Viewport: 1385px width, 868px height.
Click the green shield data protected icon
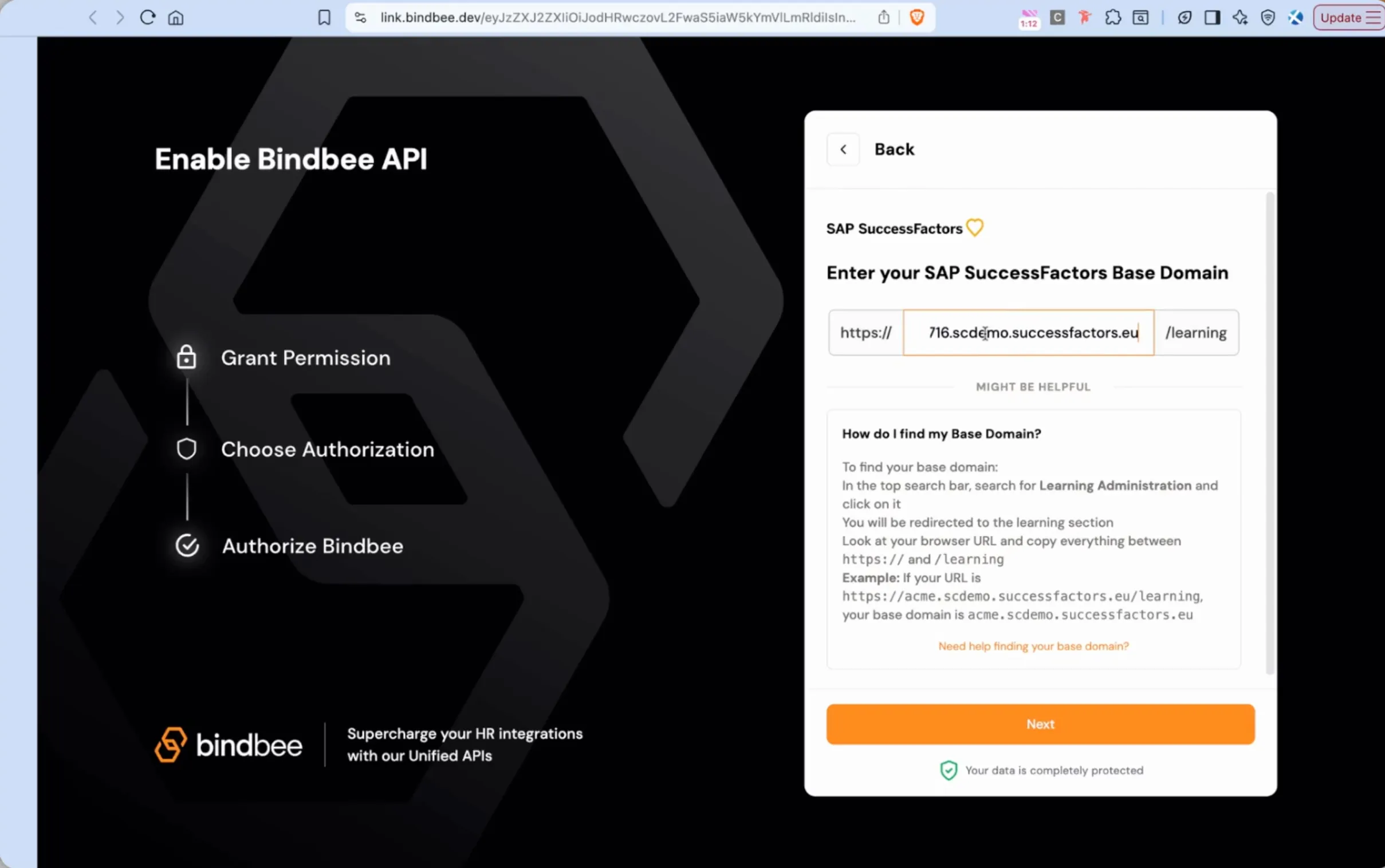coord(948,770)
